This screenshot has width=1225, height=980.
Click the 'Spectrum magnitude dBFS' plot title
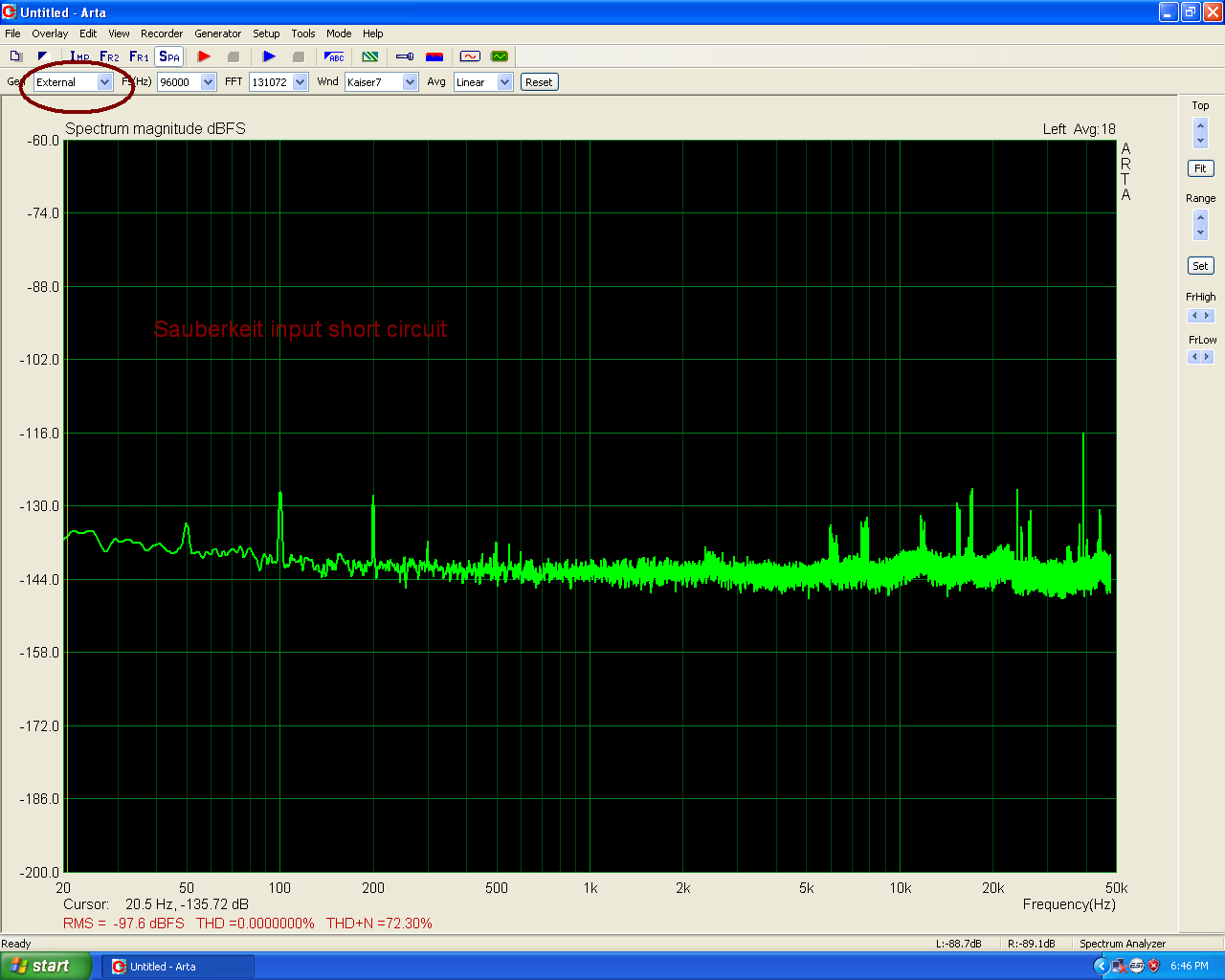155,129
